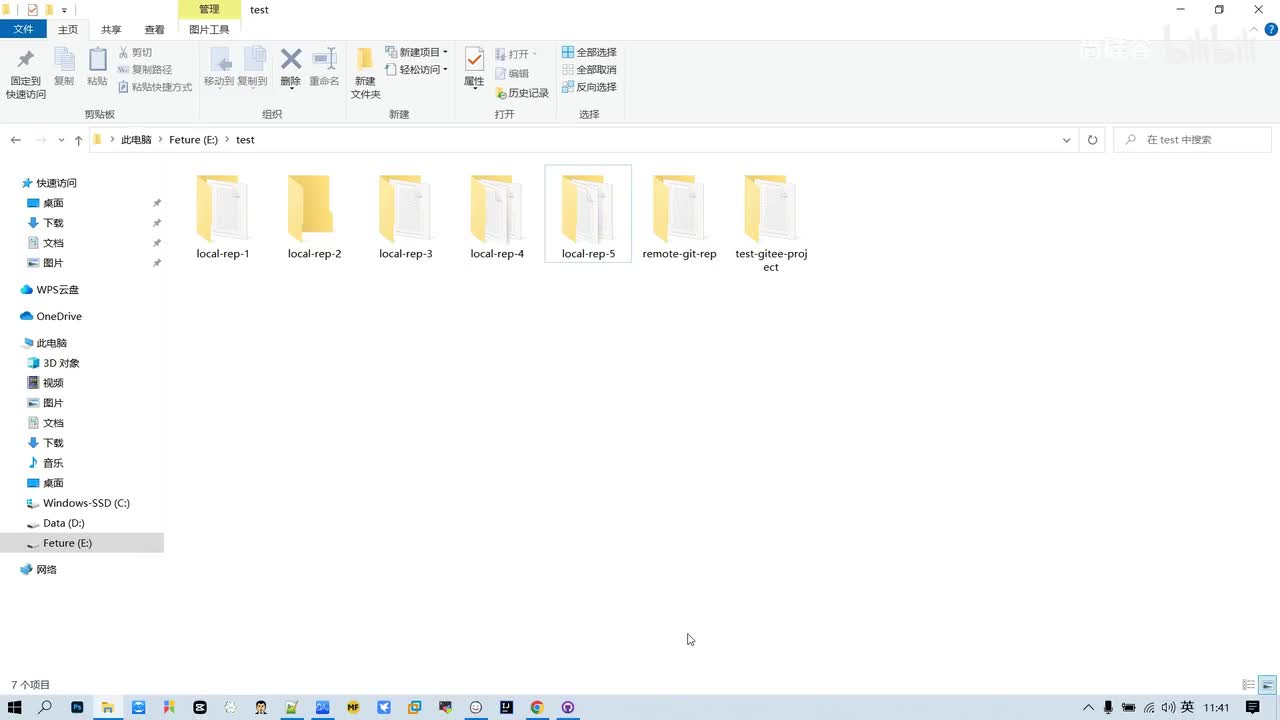Select the local-rep-4 folder

(497, 216)
